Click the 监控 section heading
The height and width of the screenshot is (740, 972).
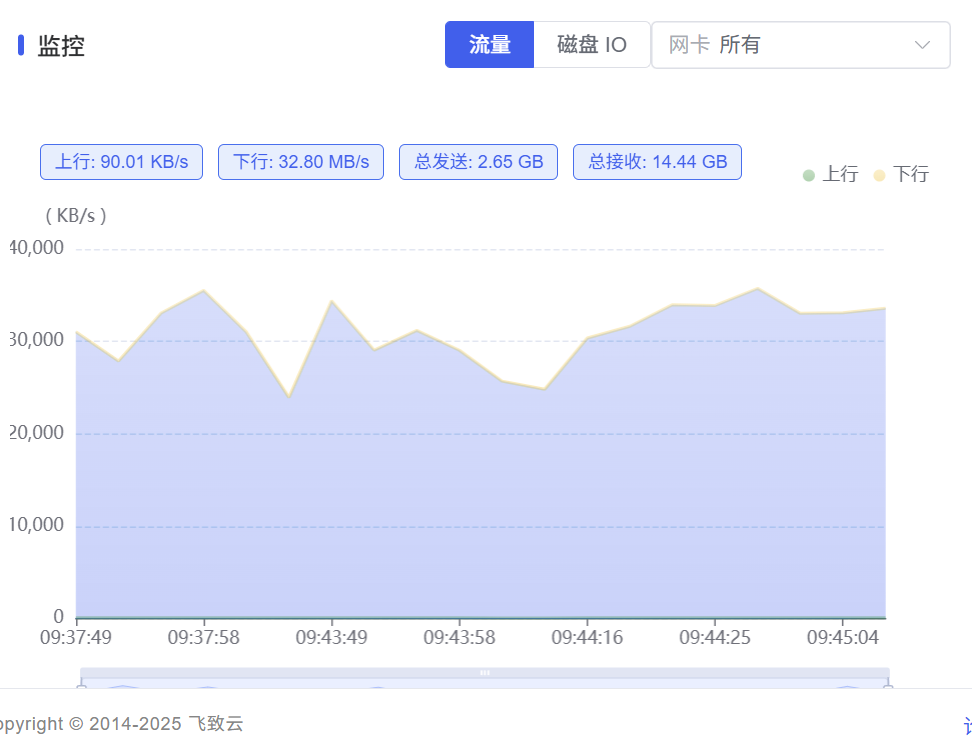click(61, 46)
